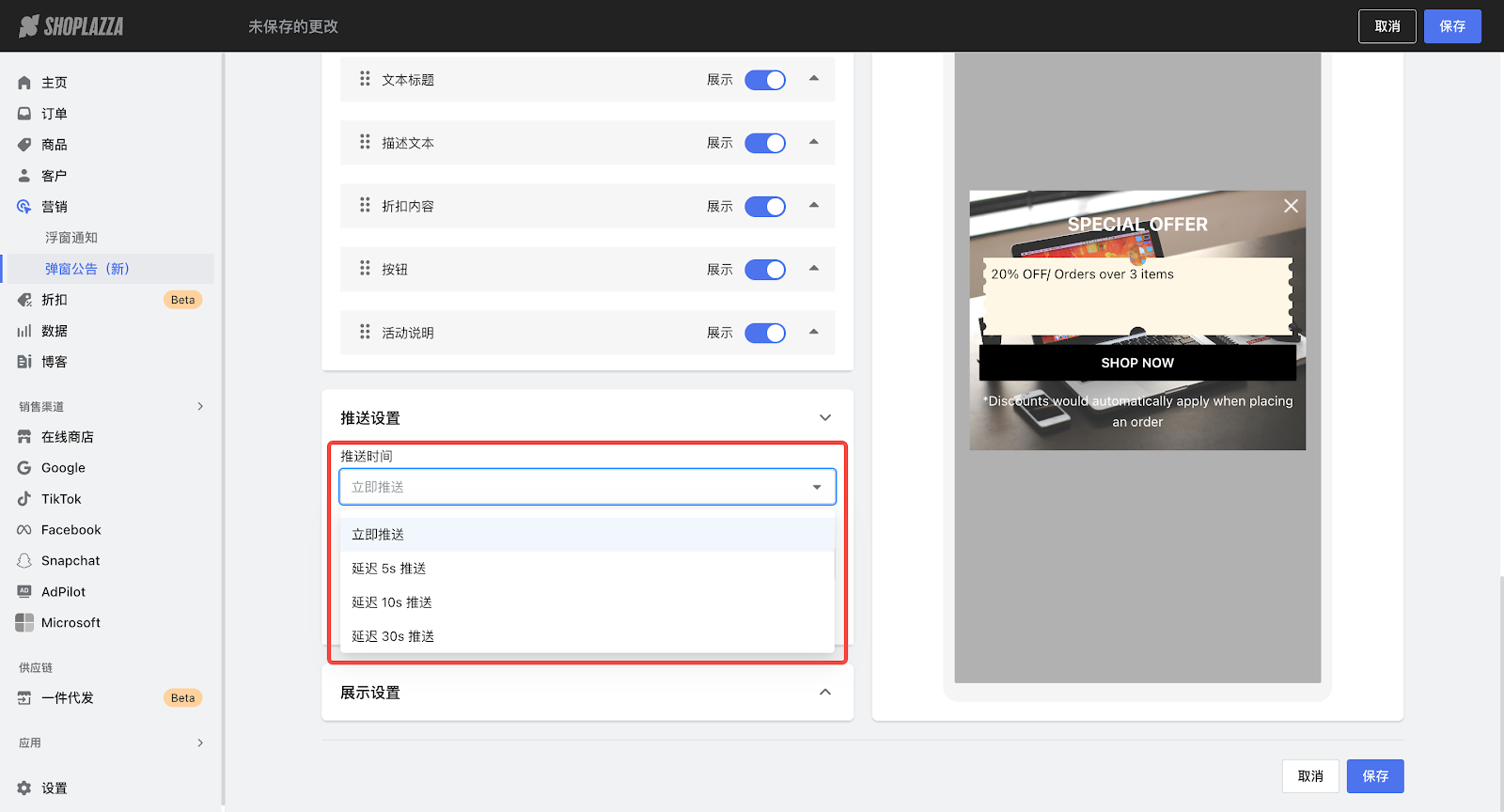Click the Google channel icon
The image size is (1504, 812).
[x=24, y=468]
